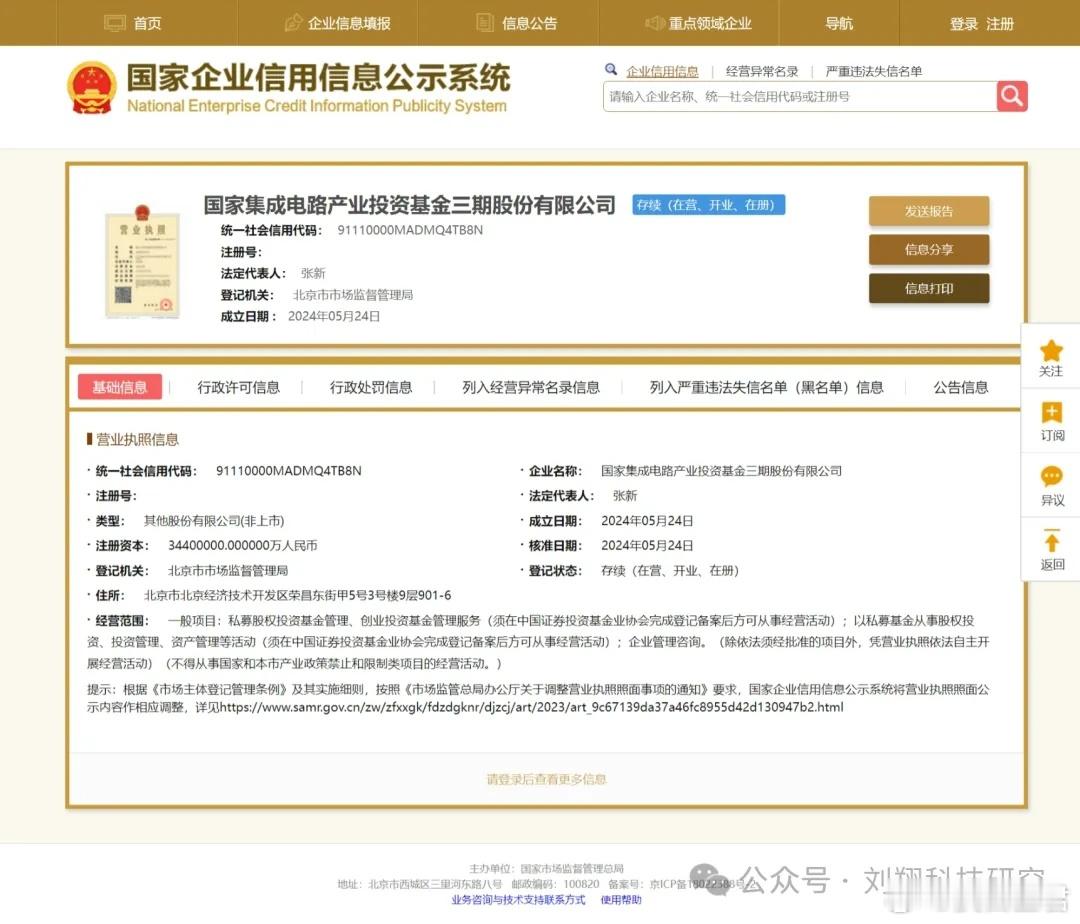Click the 返回 up-arrow return icon

click(x=1051, y=540)
